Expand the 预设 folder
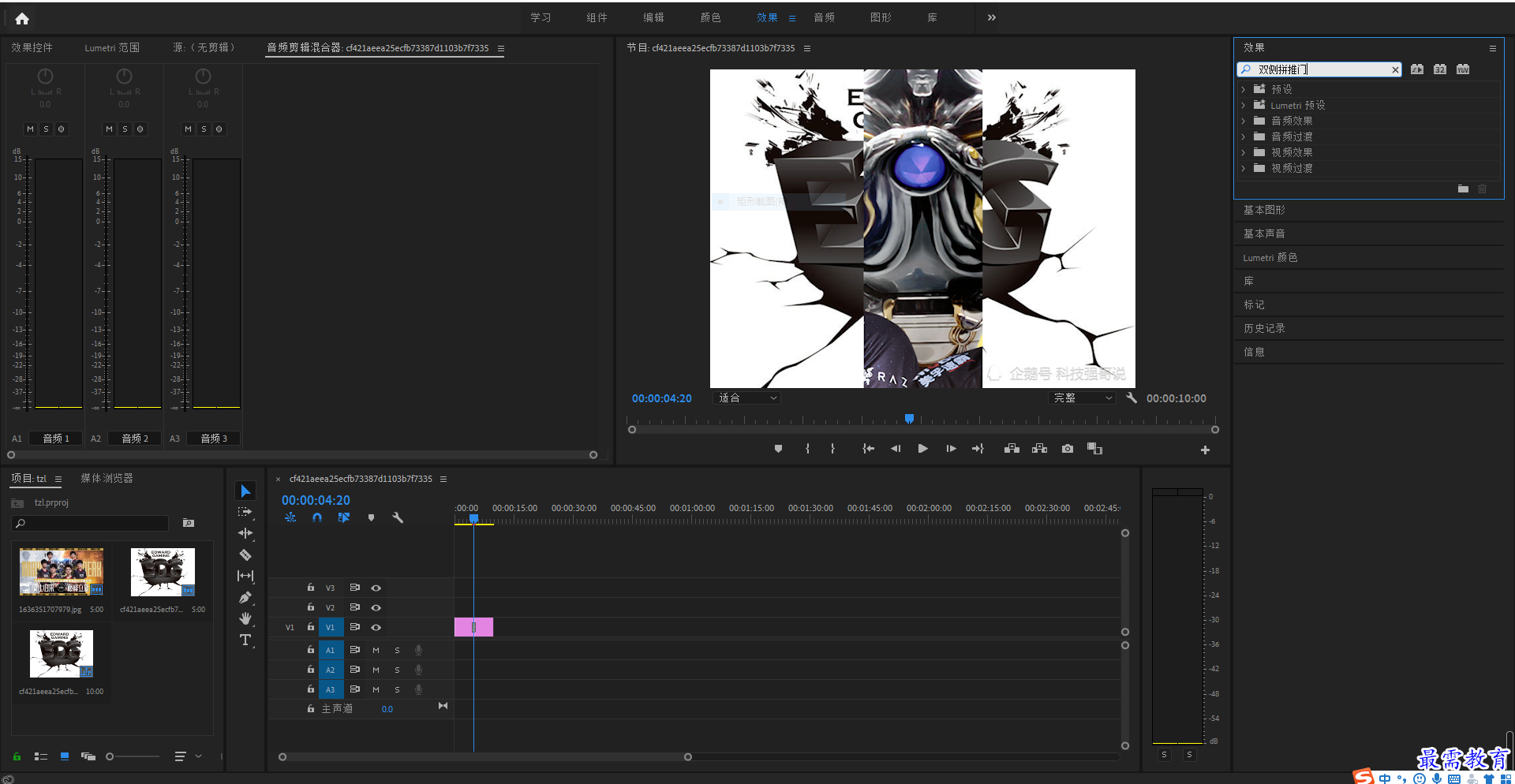This screenshot has width=1515, height=784. pyautogui.click(x=1244, y=89)
